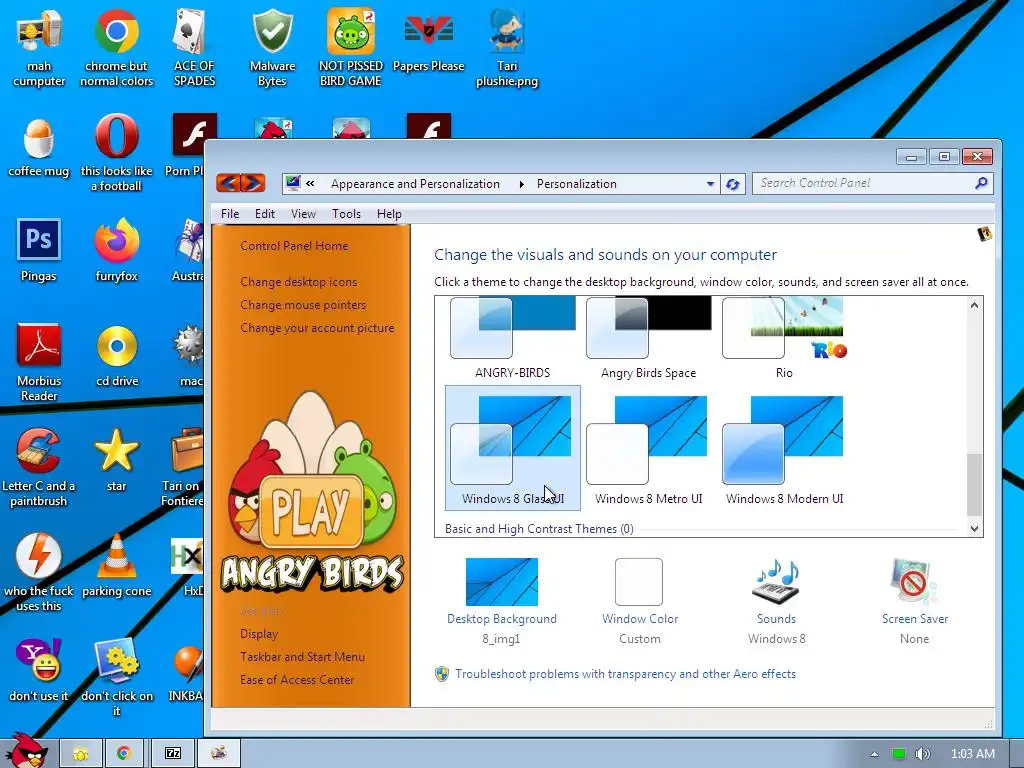Viewport: 1024px width, 768px height.
Task: Click the Angry Birds start button
Action: coord(26,750)
